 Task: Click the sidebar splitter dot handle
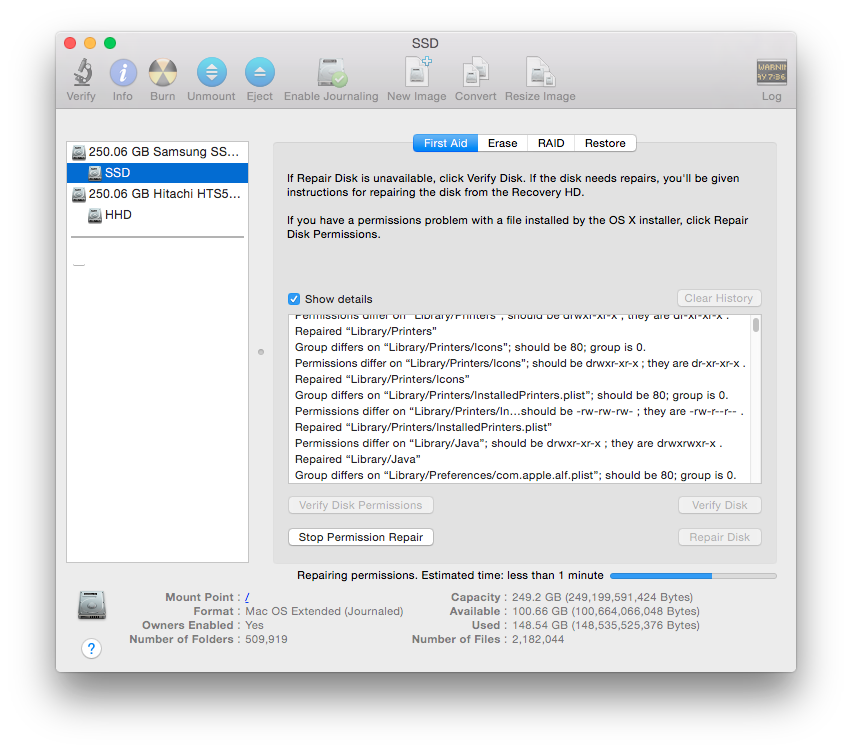click(261, 352)
